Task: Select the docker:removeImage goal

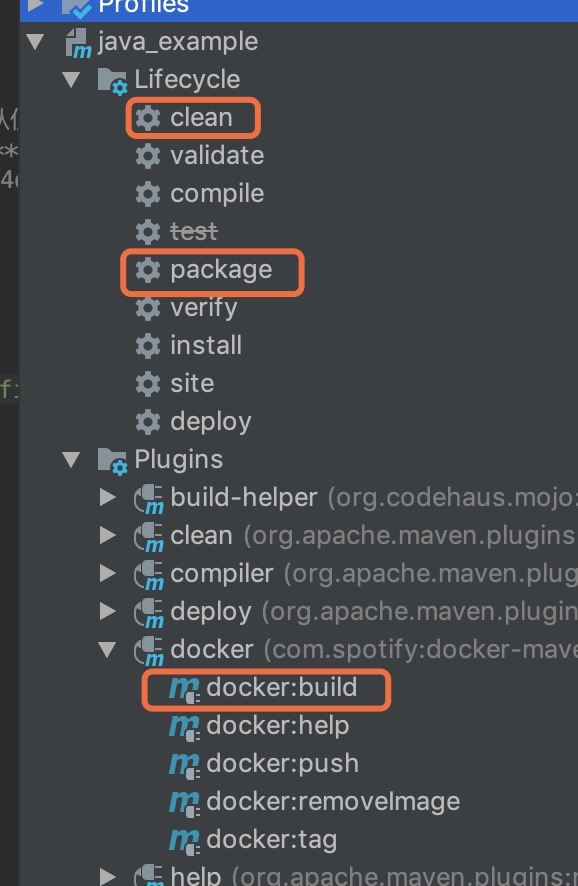Action: point(333,802)
